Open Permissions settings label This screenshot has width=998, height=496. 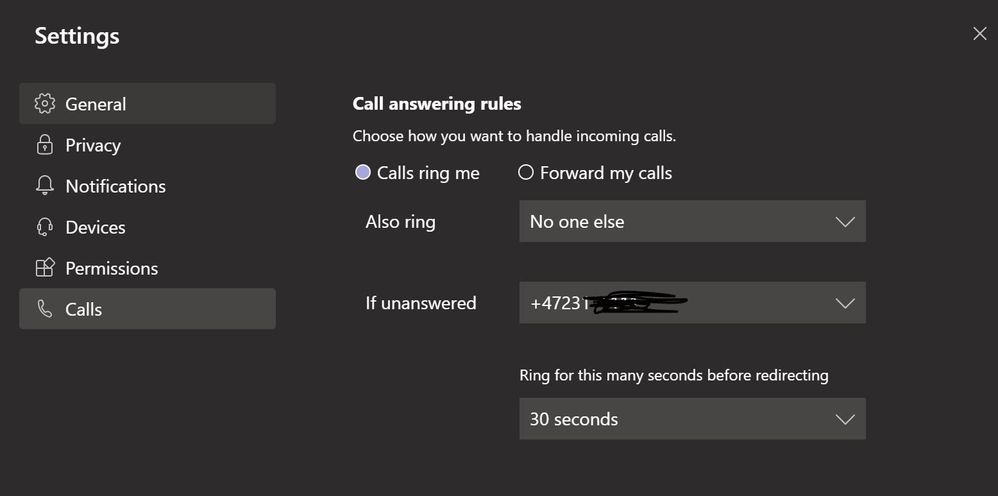(111, 268)
